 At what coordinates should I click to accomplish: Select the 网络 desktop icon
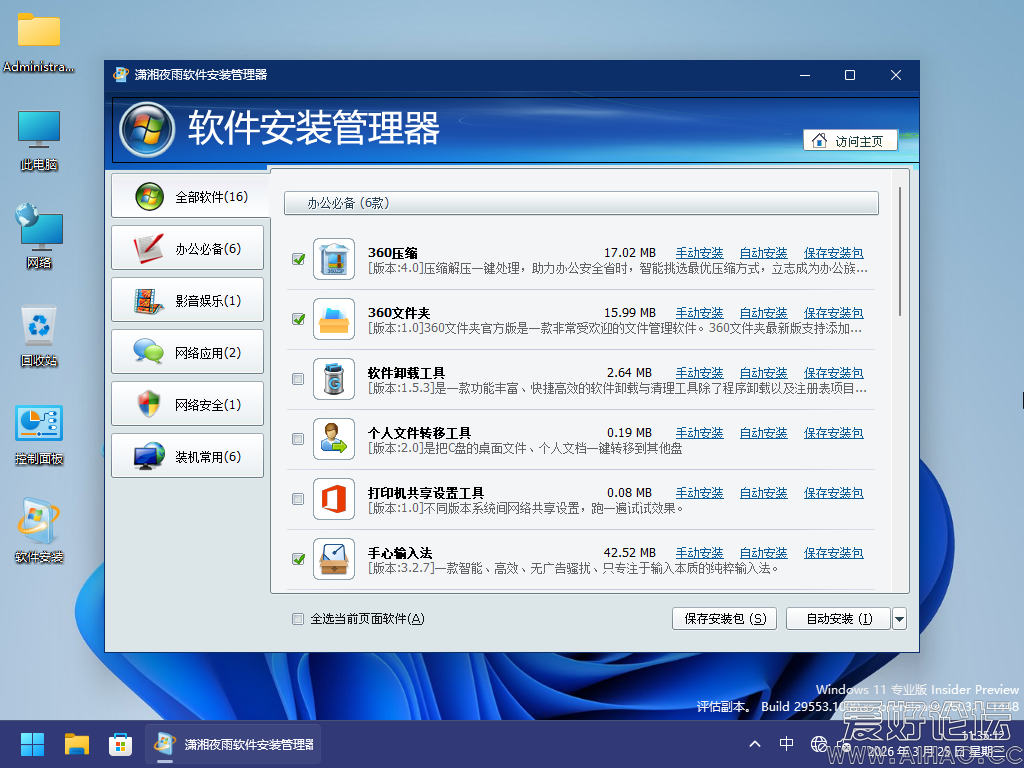coord(39,236)
